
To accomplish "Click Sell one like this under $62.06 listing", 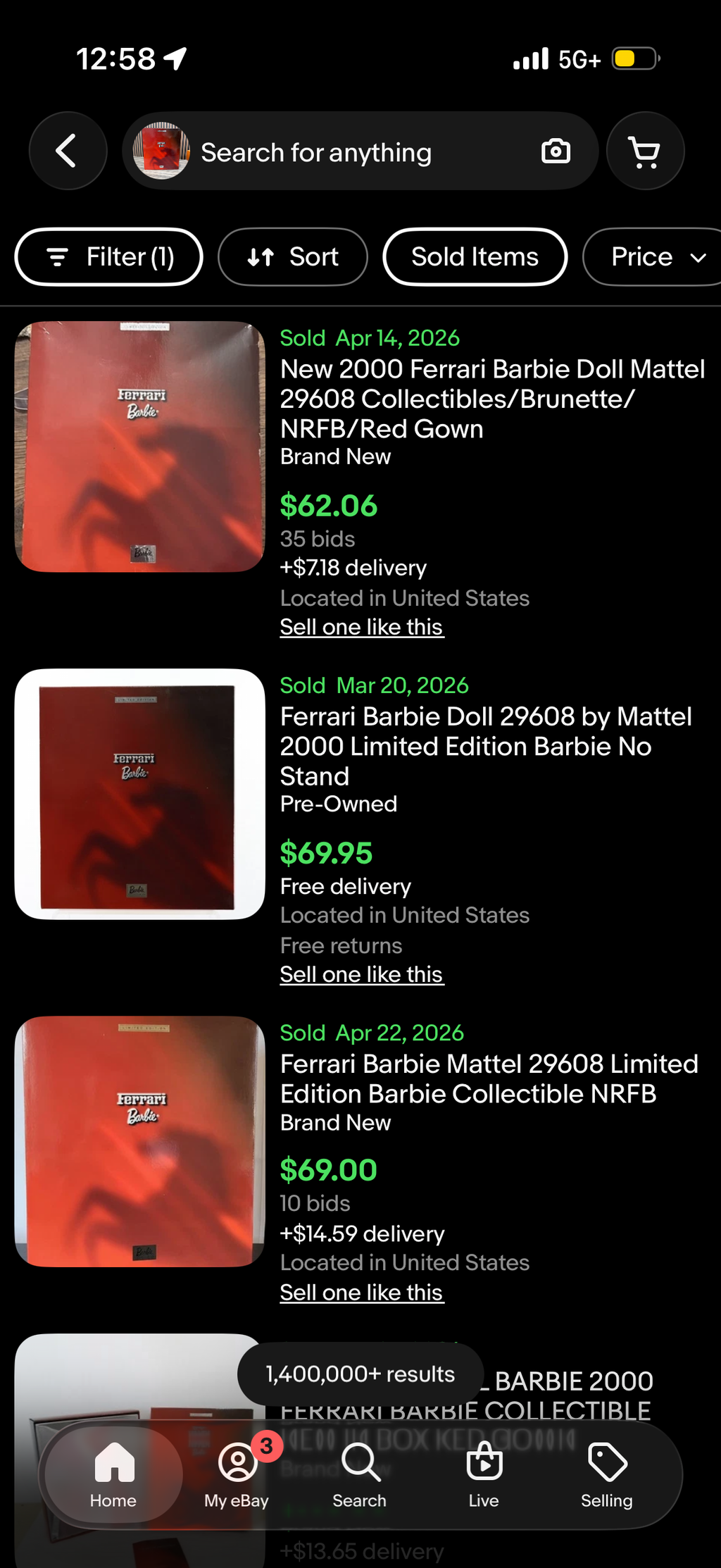I will 362,627.
